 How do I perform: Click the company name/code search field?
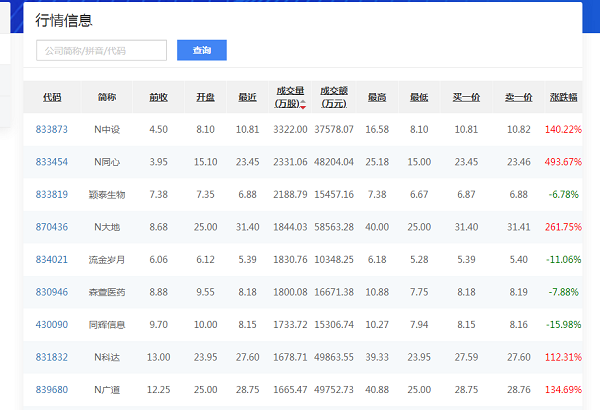[101, 51]
